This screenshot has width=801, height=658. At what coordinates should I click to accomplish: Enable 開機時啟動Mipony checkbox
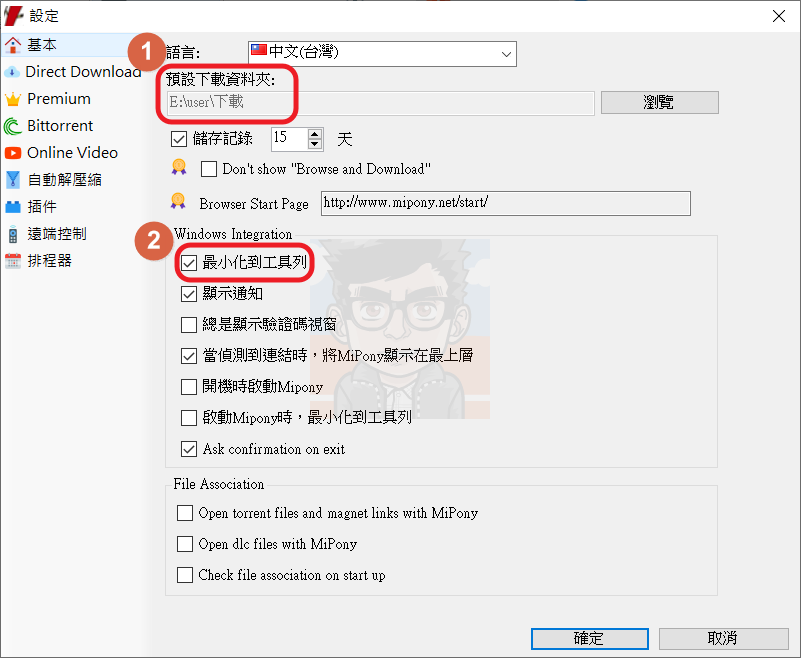(189, 387)
